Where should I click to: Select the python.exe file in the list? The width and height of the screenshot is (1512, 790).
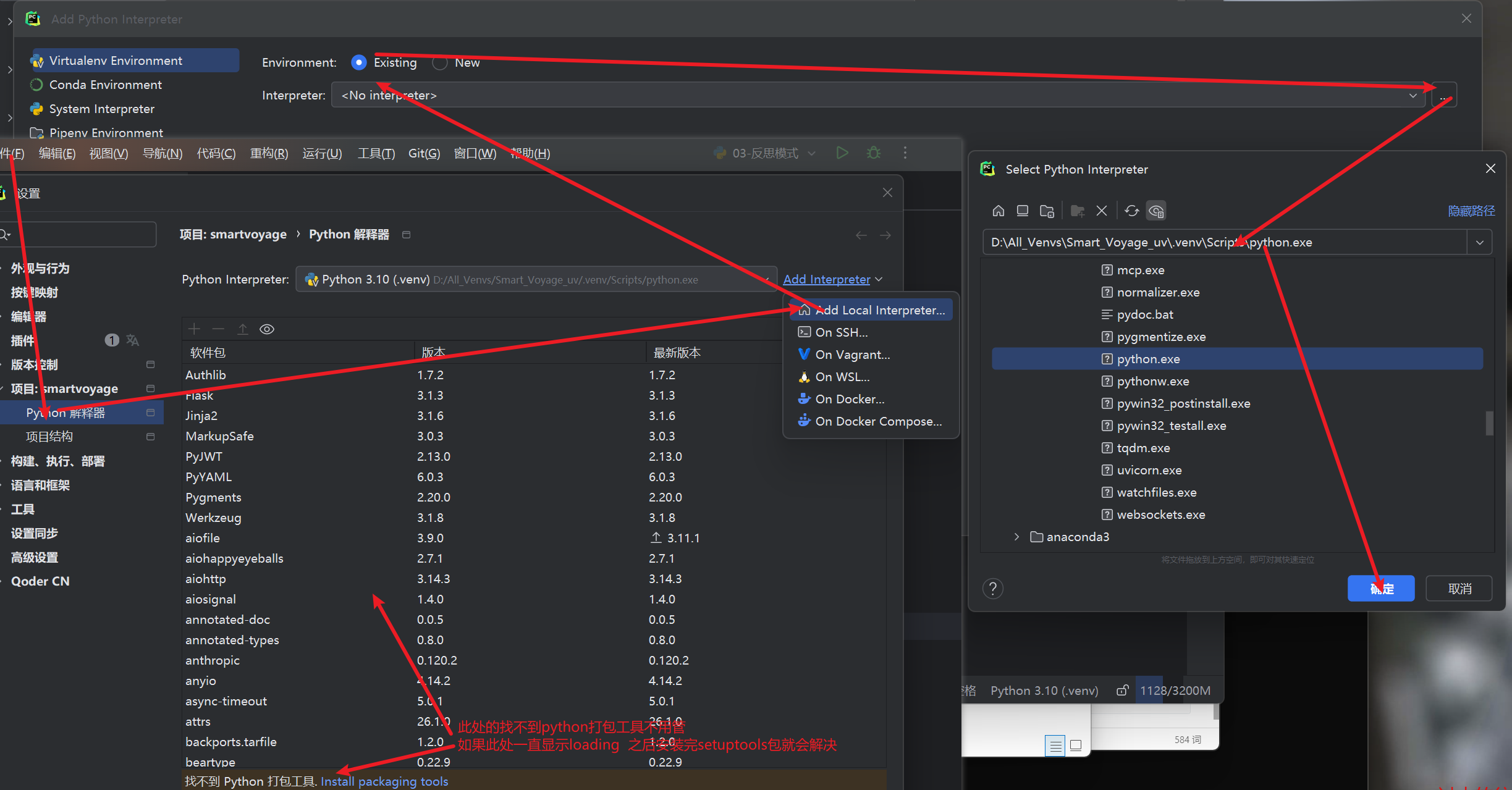1237,359
